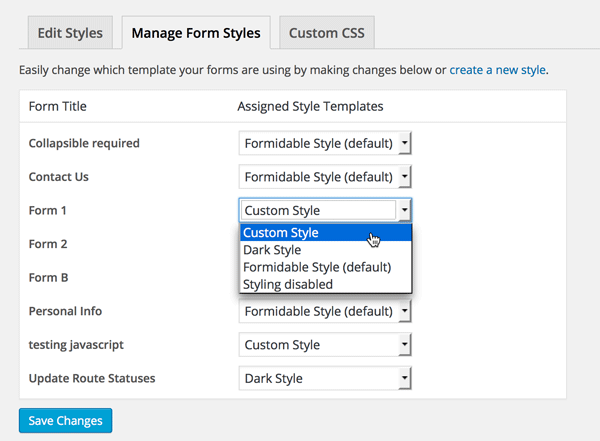This screenshot has width=600, height=441.
Task: Click the Form B row title
Action: (x=48, y=278)
